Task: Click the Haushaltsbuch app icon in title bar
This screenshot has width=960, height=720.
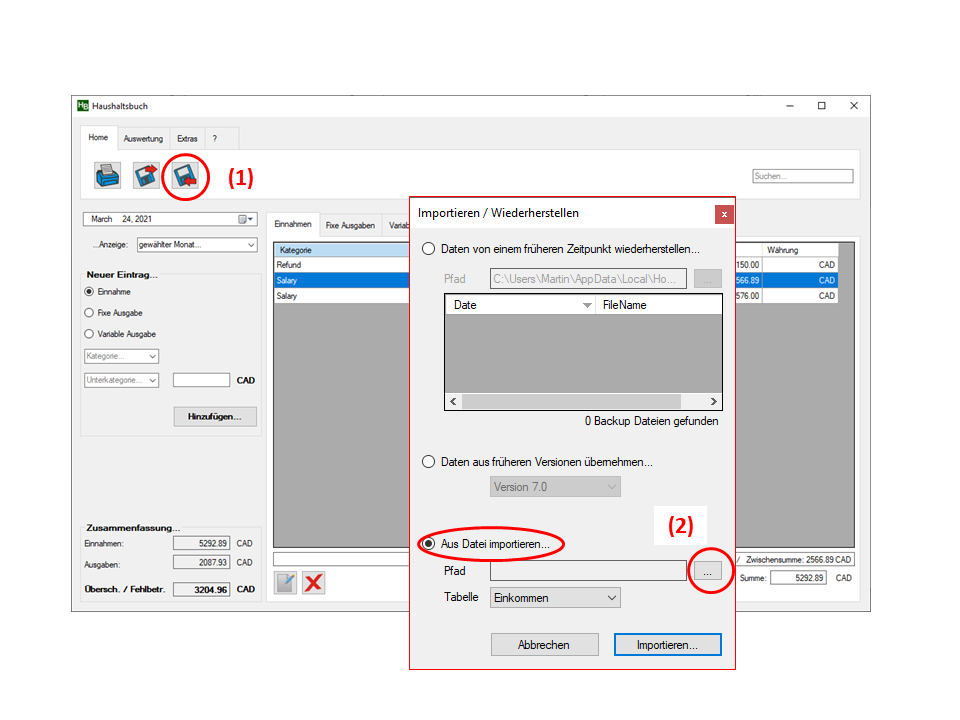Action: [x=83, y=106]
